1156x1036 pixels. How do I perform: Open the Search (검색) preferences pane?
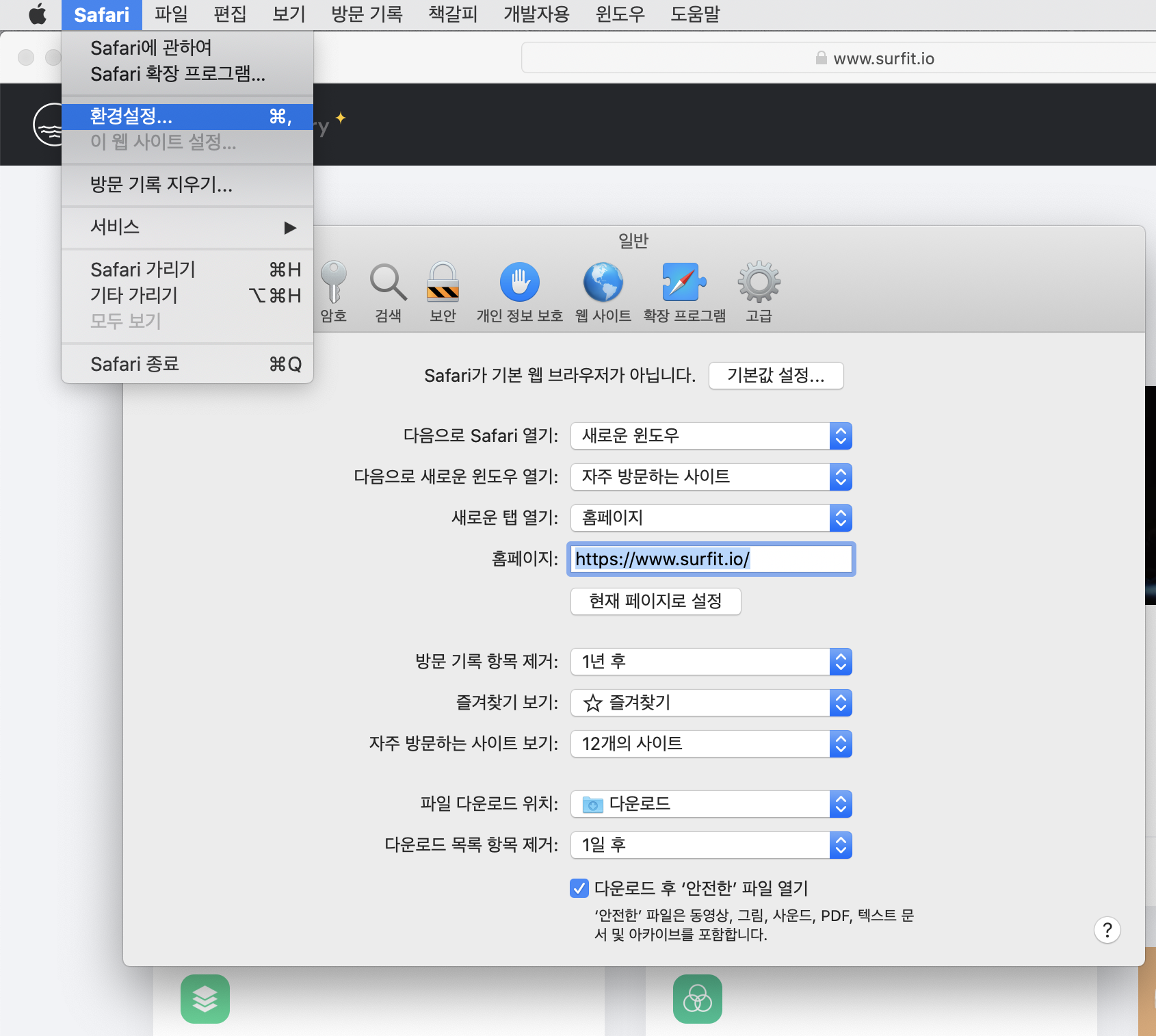pos(389,292)
